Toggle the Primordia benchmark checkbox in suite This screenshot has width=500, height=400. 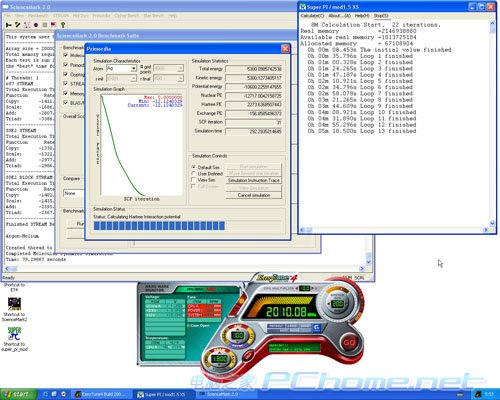point(66,65)
